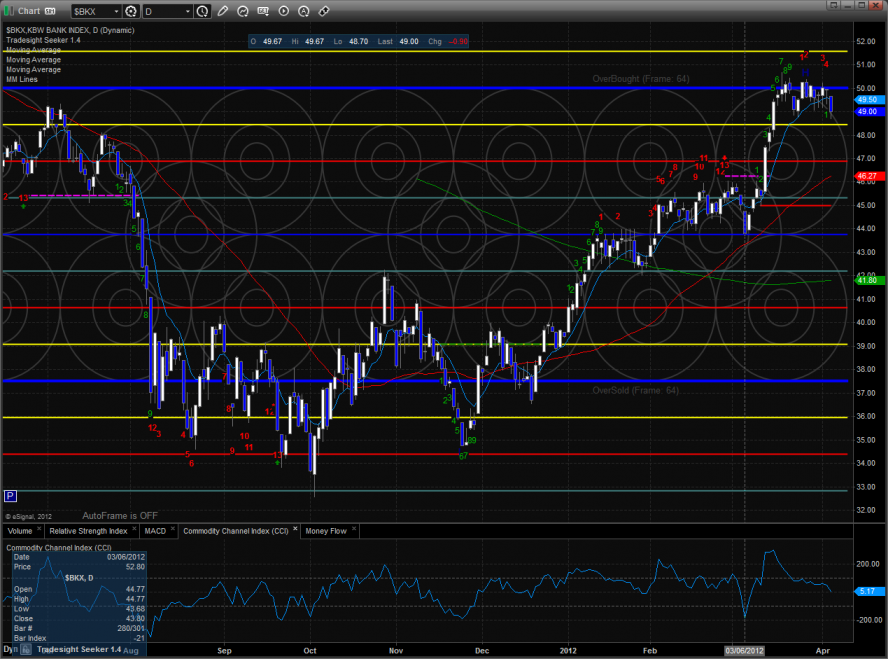The height and width of the screenshot is (659, 888).
Task: Select the pencil drawing tool
Action: pos(222,12)
